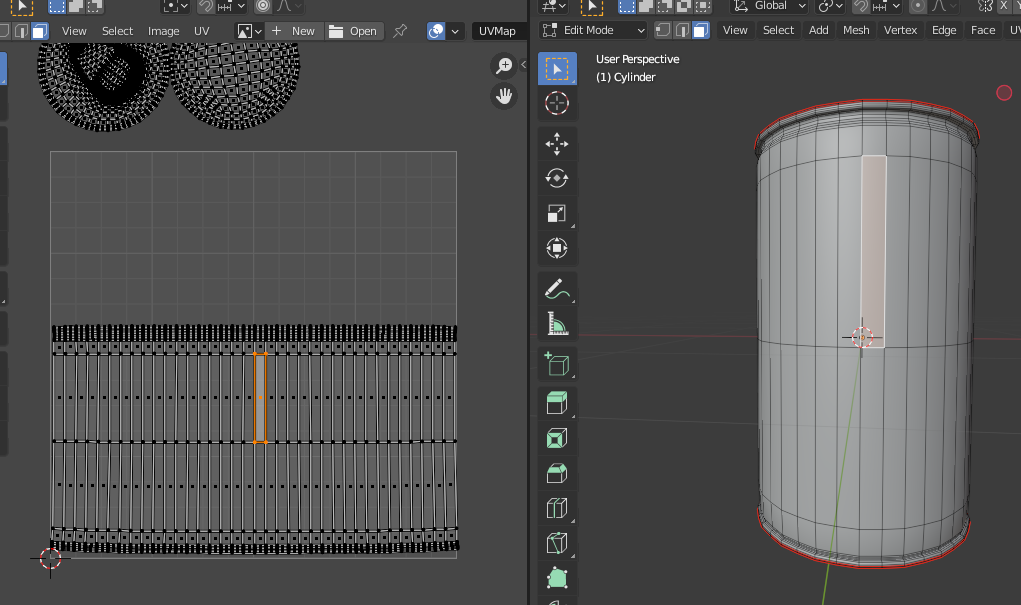Click the Open image button
Viewport: 1021px width, 605px height.
pyautogui.click(x=353, y=31)
